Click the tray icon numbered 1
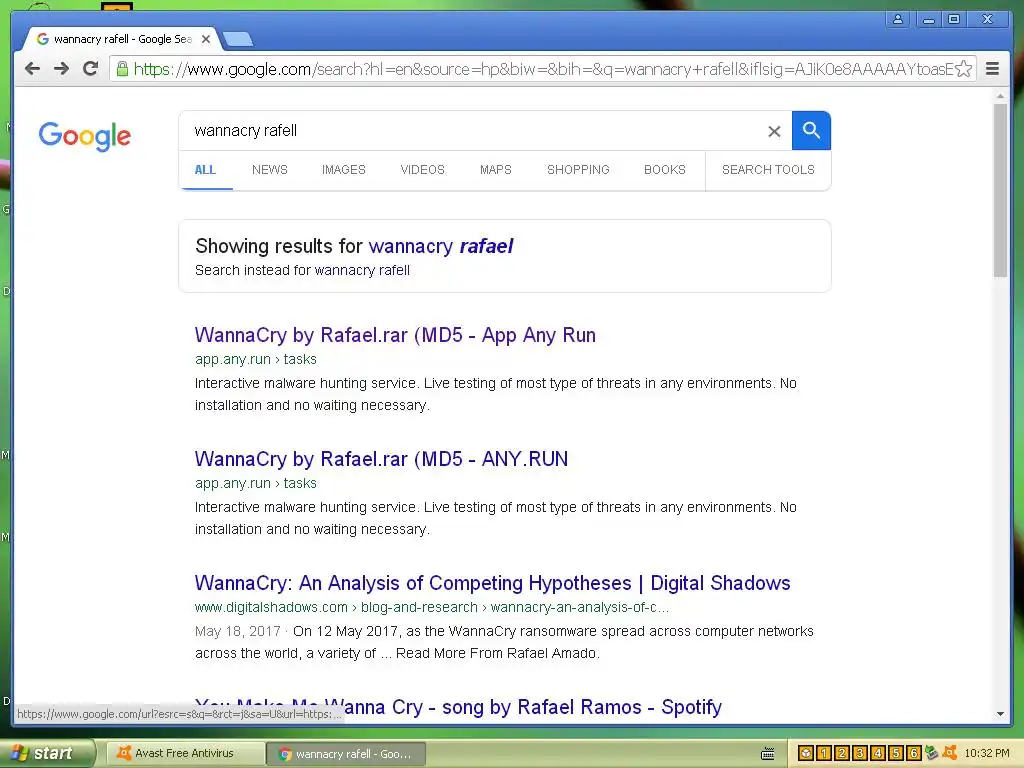 pos(824,753)
